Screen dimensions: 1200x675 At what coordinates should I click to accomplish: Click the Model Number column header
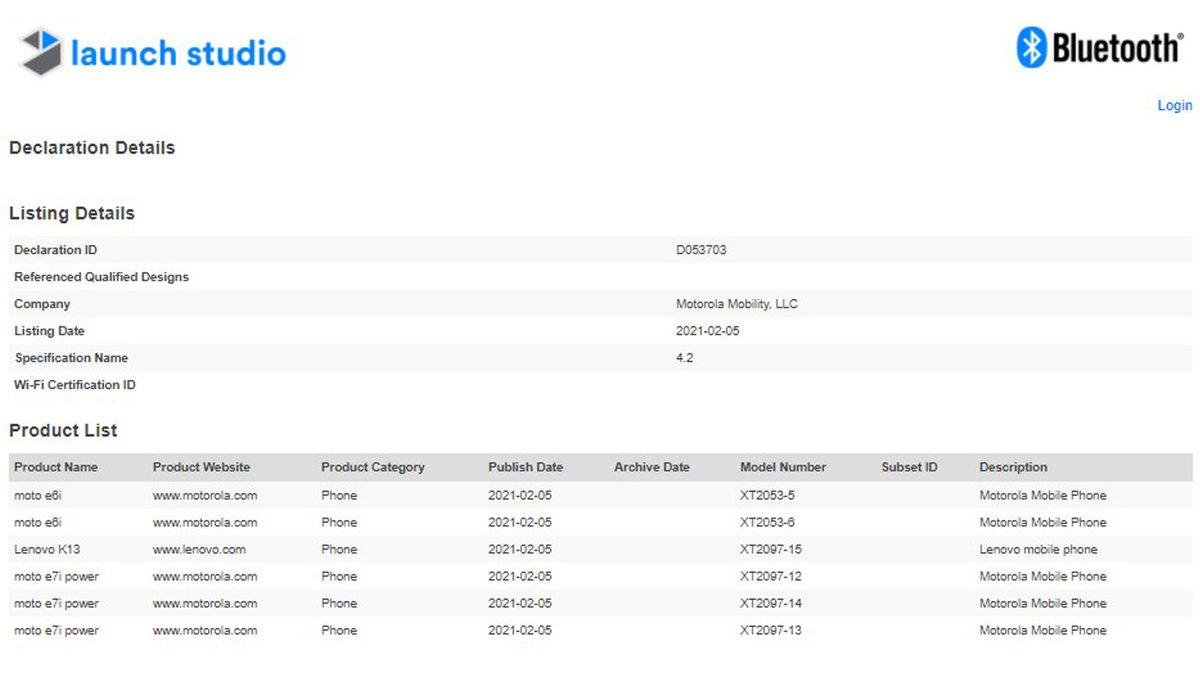pos(783,467)
